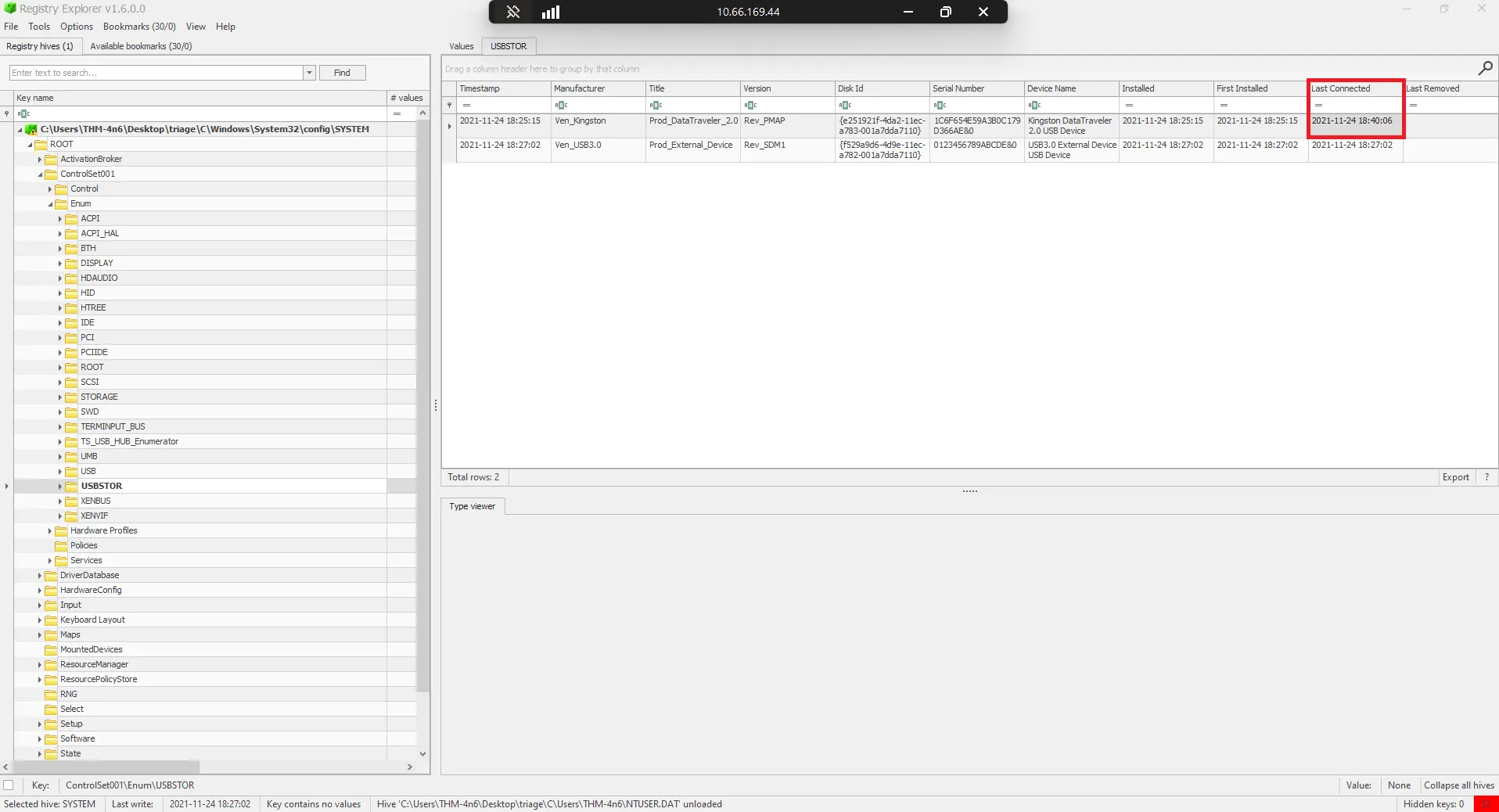Select the Type viewer tab
This screenshot has width=1499, height=812.
473,506
